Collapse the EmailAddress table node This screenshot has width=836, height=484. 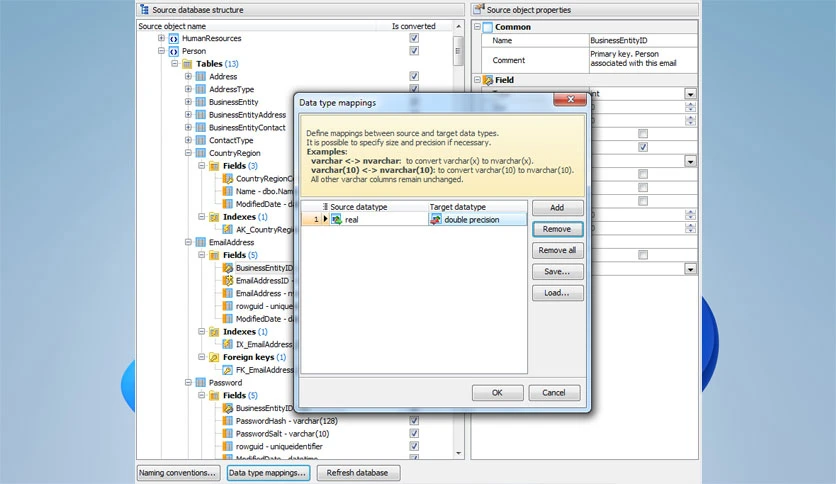click(188, 243)
